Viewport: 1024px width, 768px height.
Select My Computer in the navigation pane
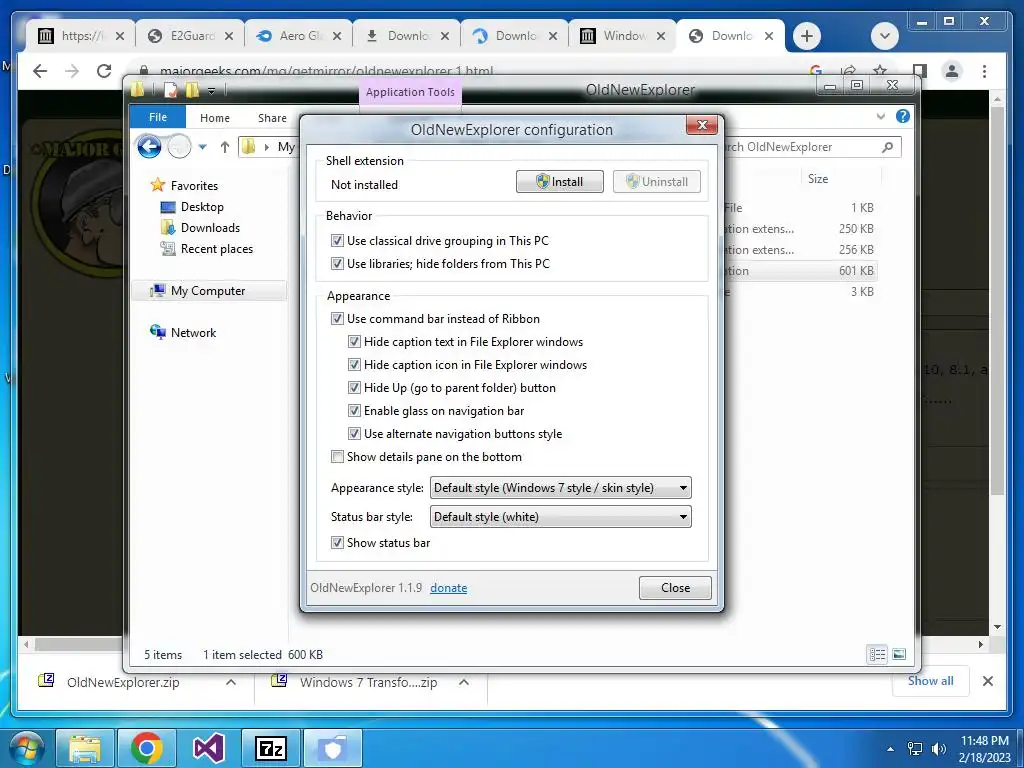click(x=209, y=291)
